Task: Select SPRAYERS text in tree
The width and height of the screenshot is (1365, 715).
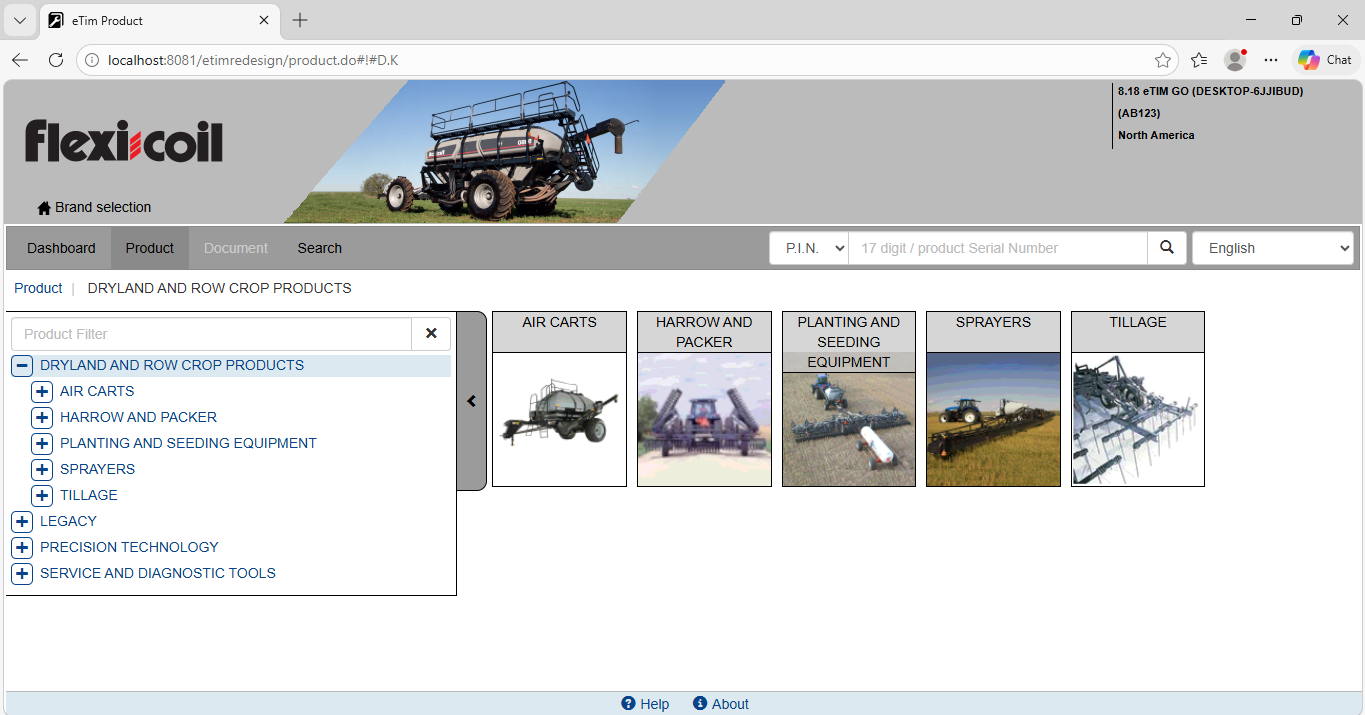Action: (x=97, y=469)
